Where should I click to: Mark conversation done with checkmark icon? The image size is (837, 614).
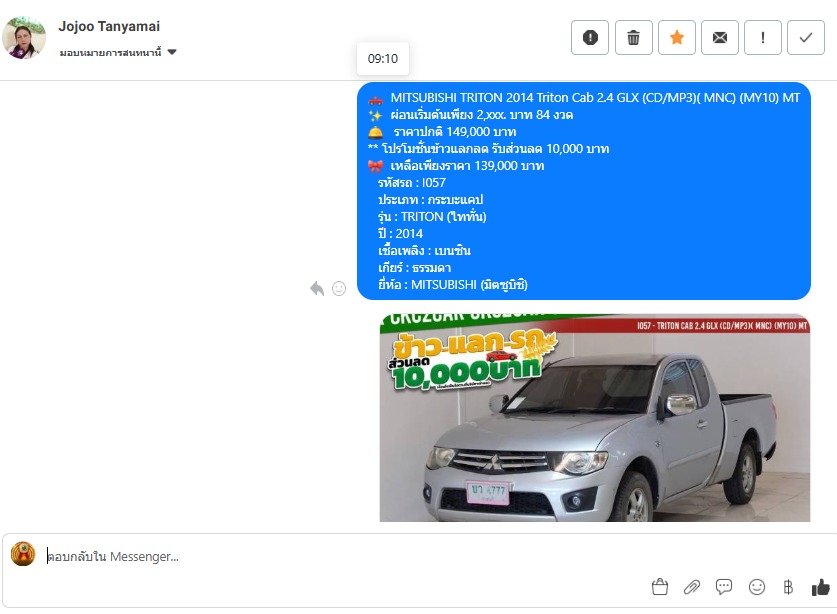(x=806, y=37)
